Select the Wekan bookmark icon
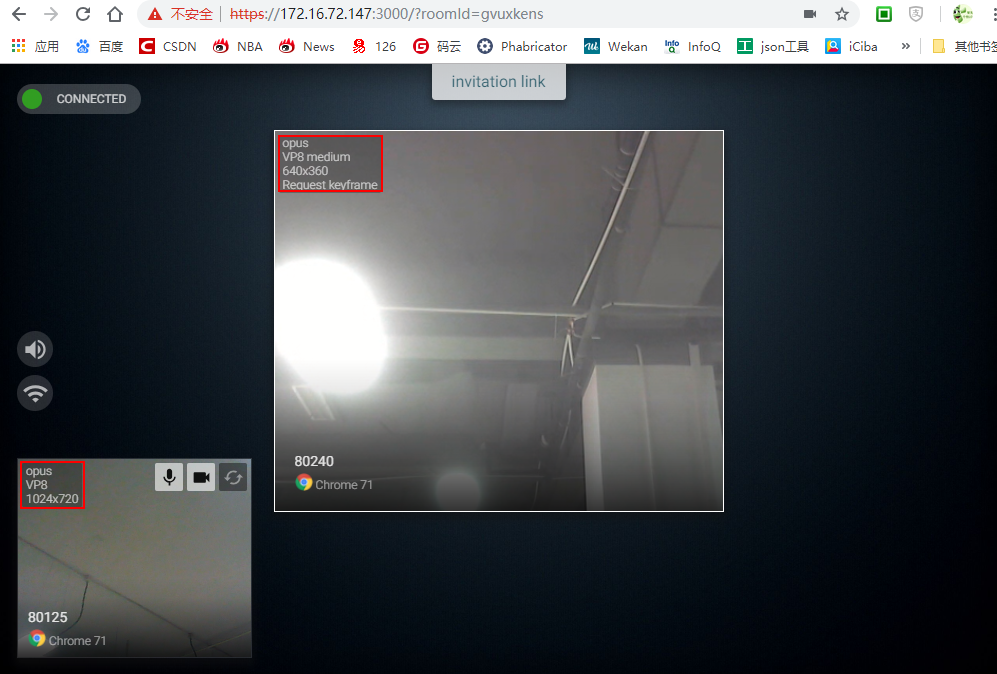Viewport: 997px width, 674px height. point(592,46)
